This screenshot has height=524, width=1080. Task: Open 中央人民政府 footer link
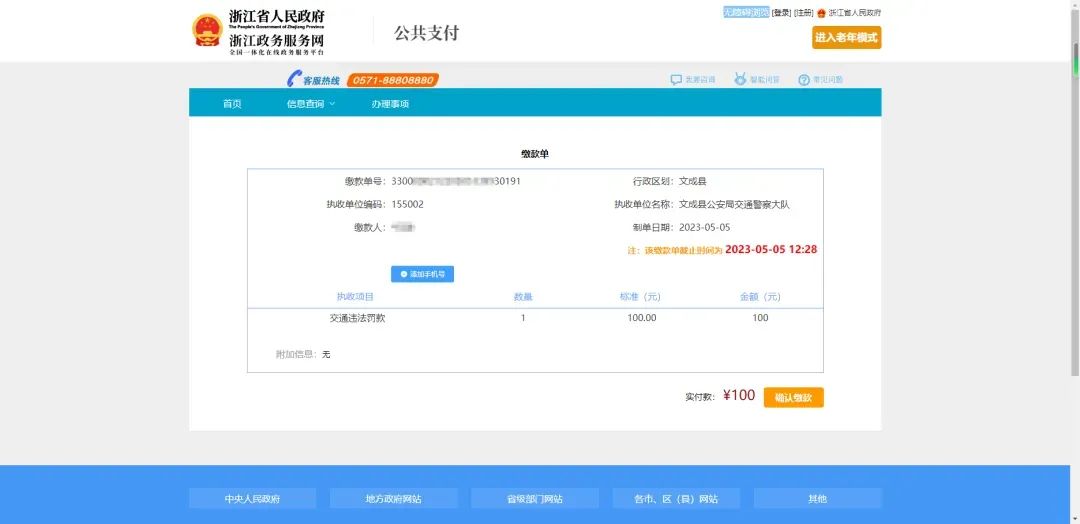coord(252,499)
